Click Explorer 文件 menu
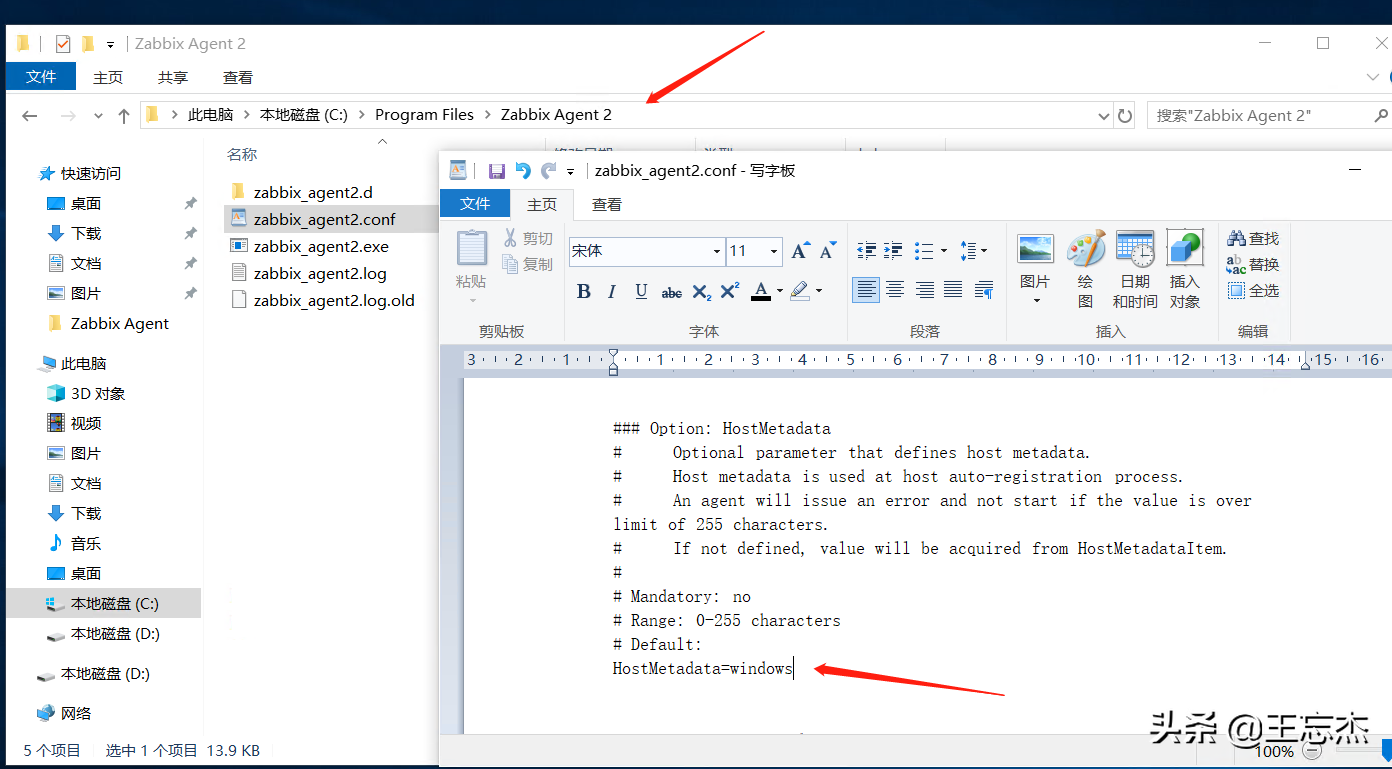Screen dimensions: 1392x769 point(41,77)
